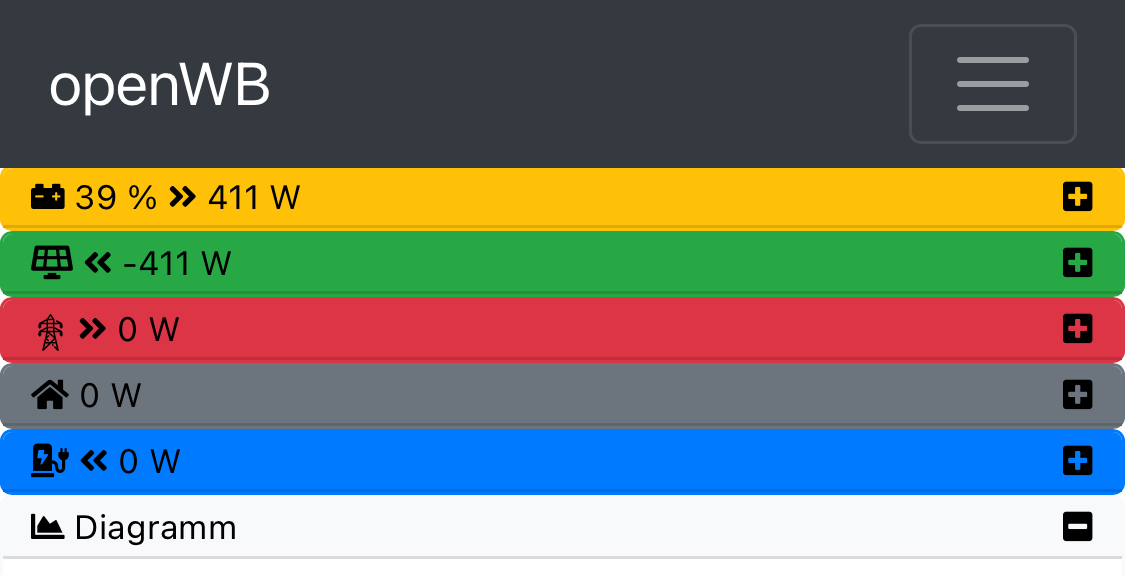Image resolution: width=1125 pixels, height=575 pixels.
Task: Expand the yellow battery row plus
Action: (1077, 197)
